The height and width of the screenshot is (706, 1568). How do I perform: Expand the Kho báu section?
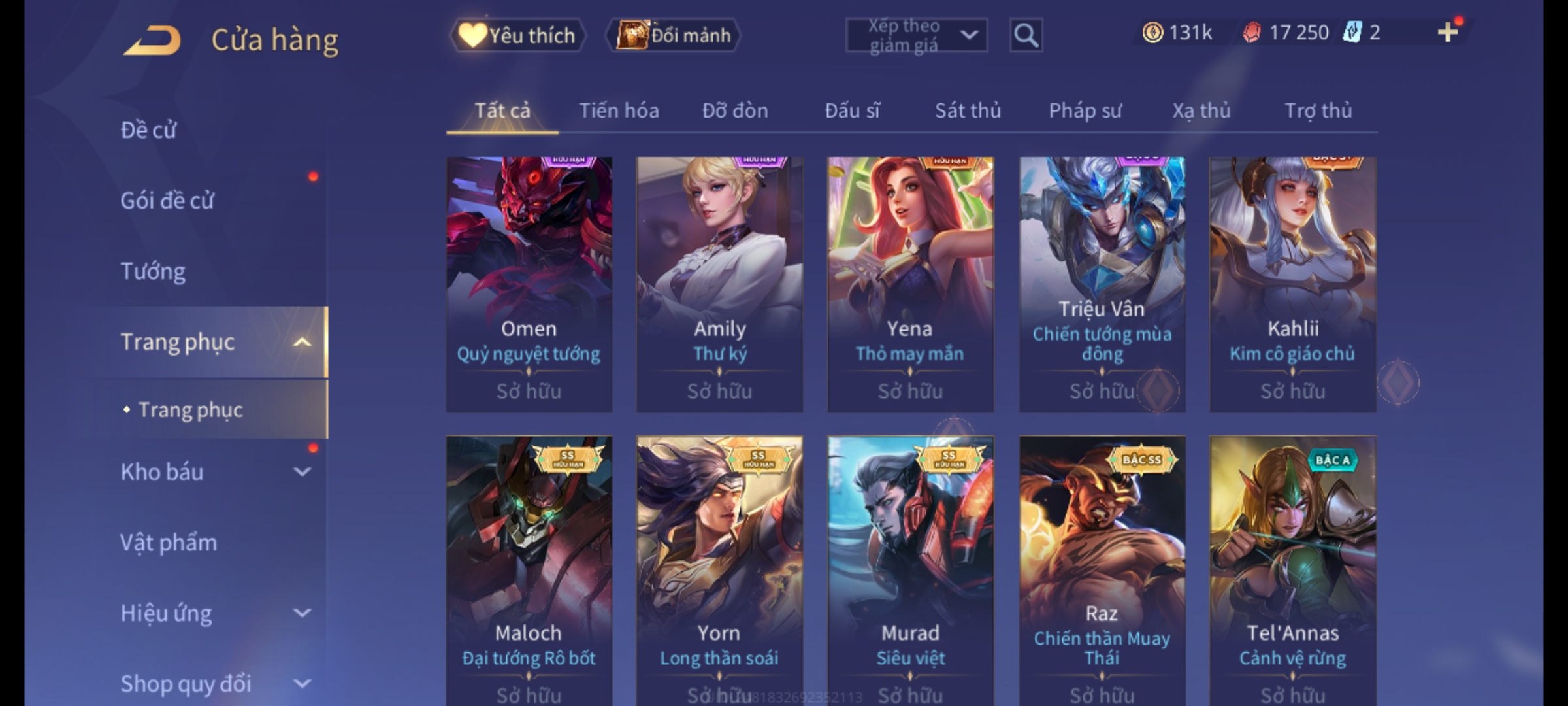[x=302, y=472]
